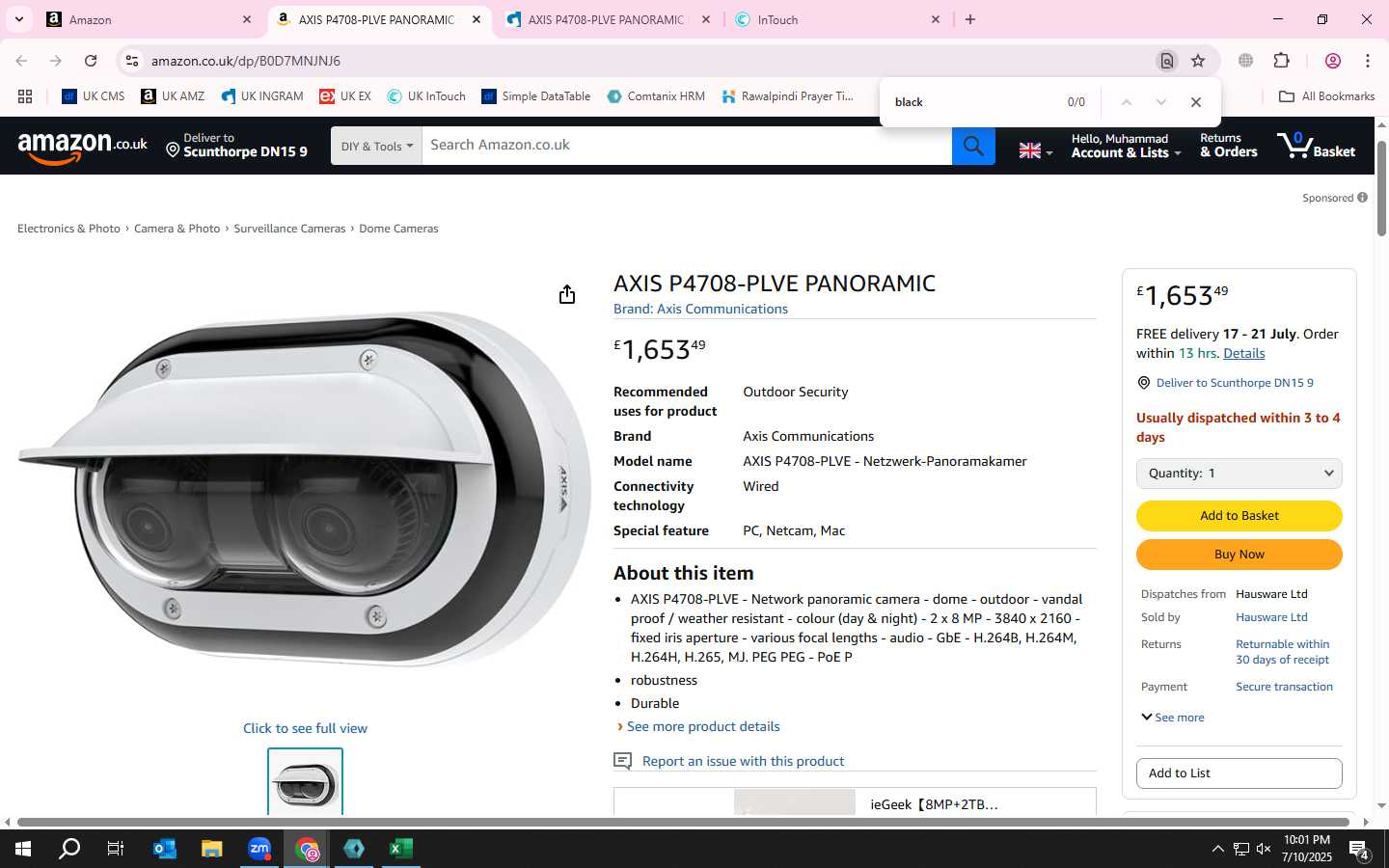Screen dimensions: 1389x868
Task: Open the Secure transaction link
Action: coord(1284,687)
